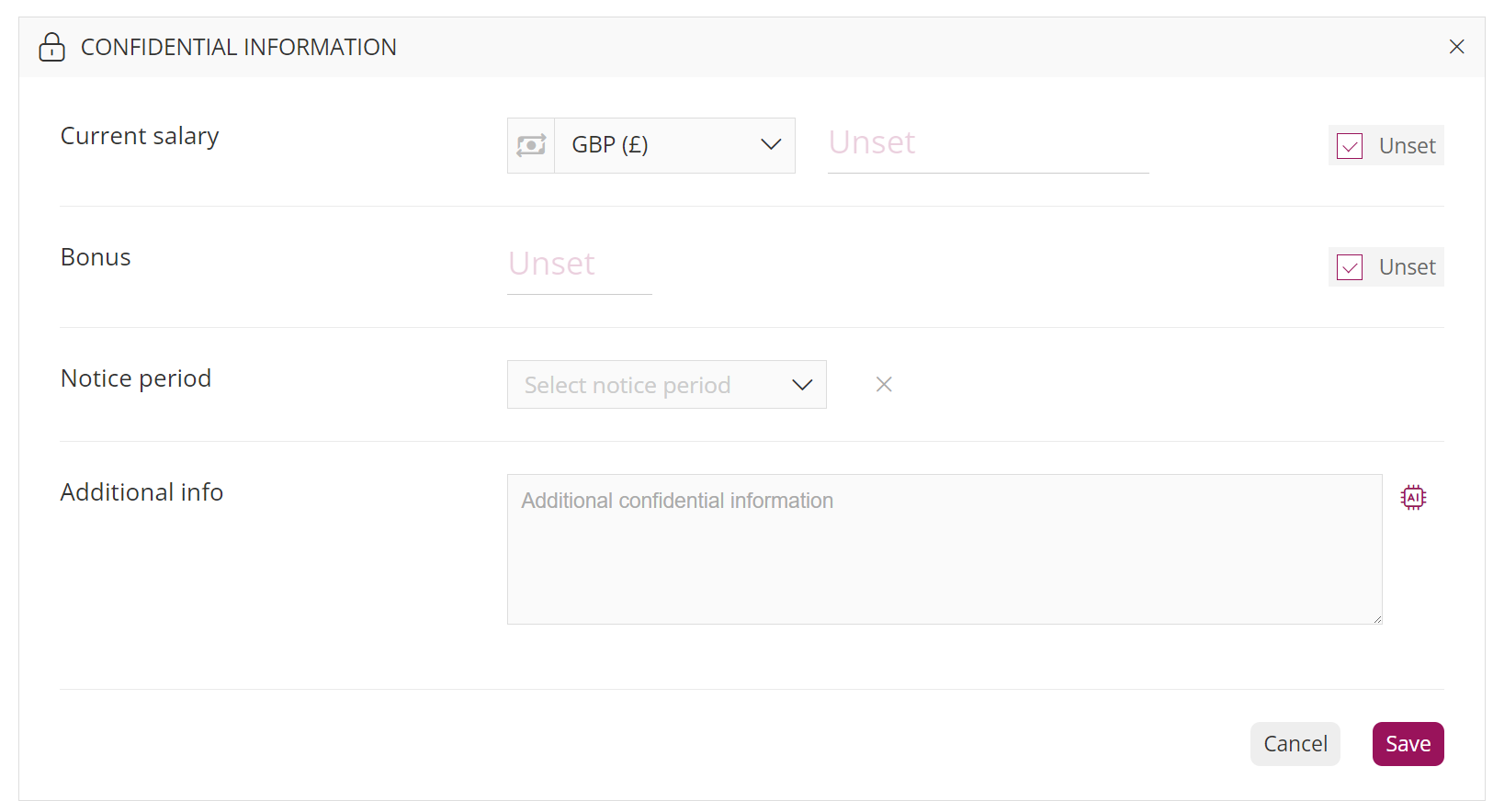Toggle the Unset checkbox for Bonus

[x=1350, y=267]
